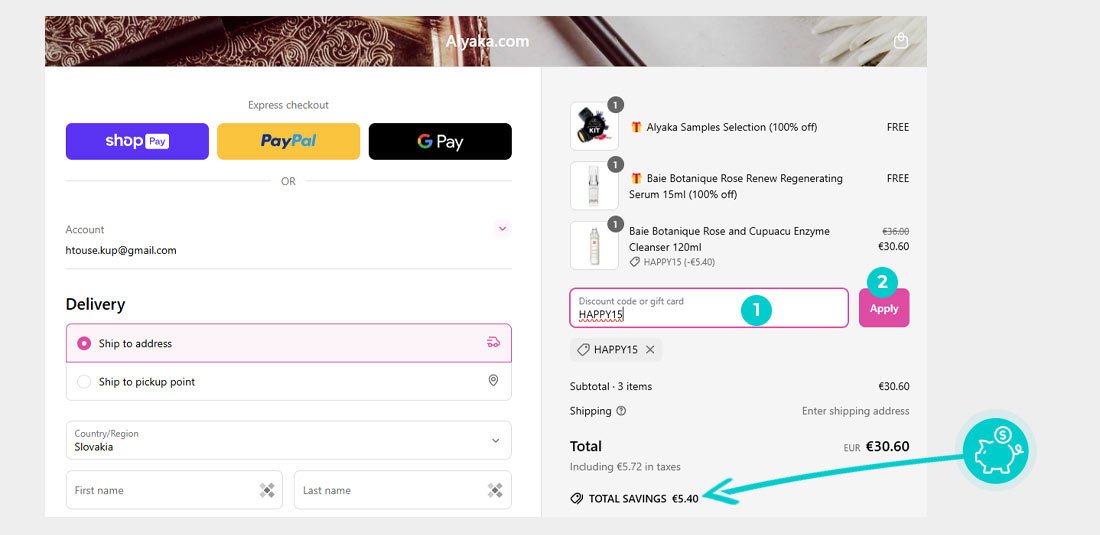This screenshot has height=535, width=1100.
Task: Click the Enzyme Cleanser product thumbnail
Action: [593, 246]
